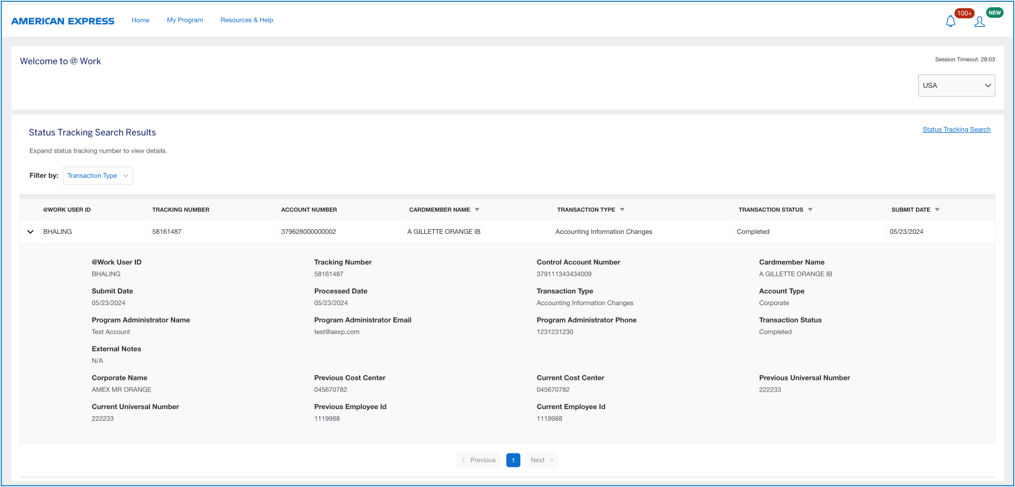The height and width of the screenshot is (487, 1015).
Task: Sort by Transaction Status column arrow
Action: tap(810, 210)
